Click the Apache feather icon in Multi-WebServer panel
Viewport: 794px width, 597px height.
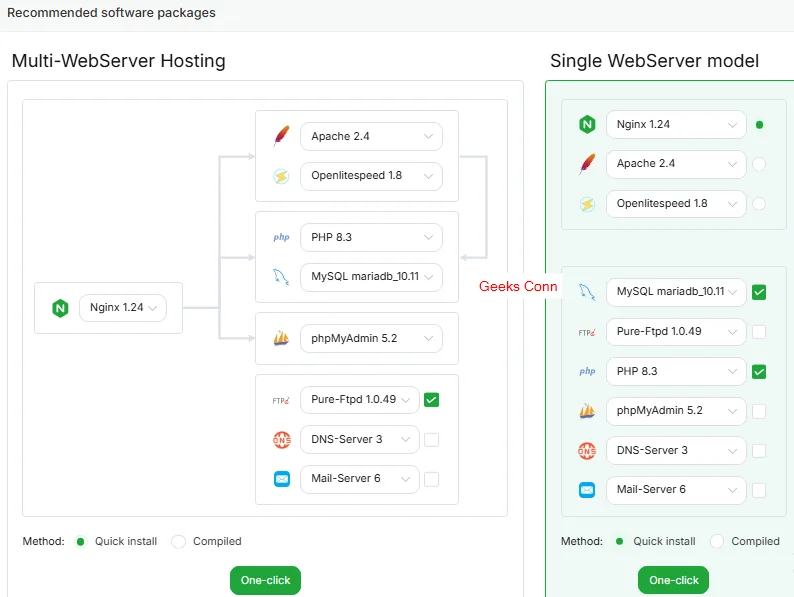tap(281, 137)
